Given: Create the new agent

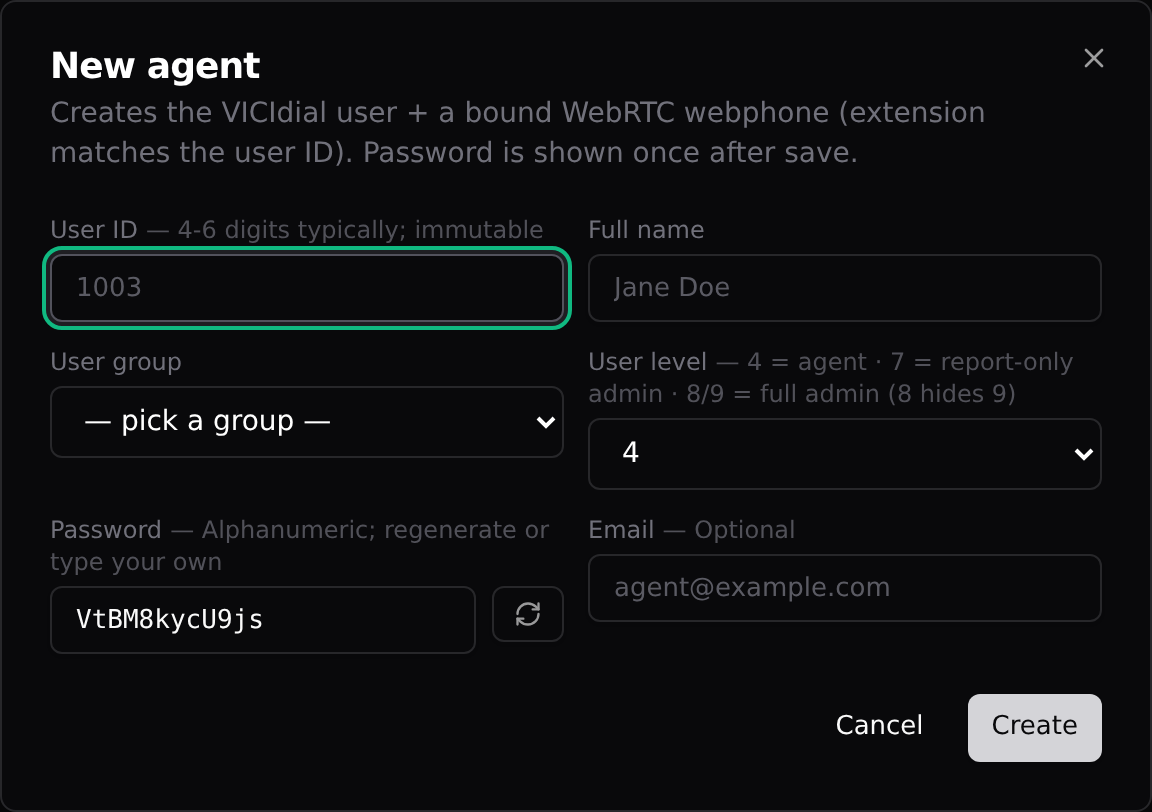Looking at the screenshot, I should click(x=1034, y=727).
